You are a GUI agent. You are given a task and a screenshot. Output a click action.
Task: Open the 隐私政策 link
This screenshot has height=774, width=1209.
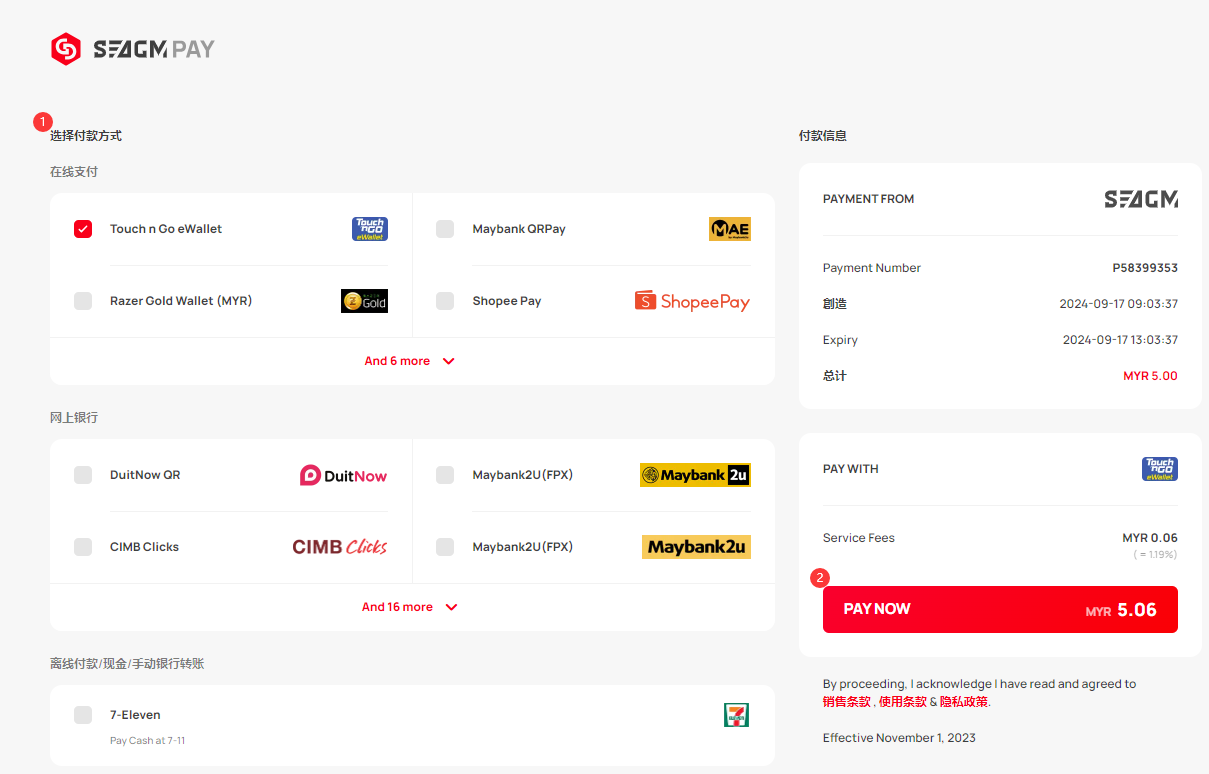(964, 702)
